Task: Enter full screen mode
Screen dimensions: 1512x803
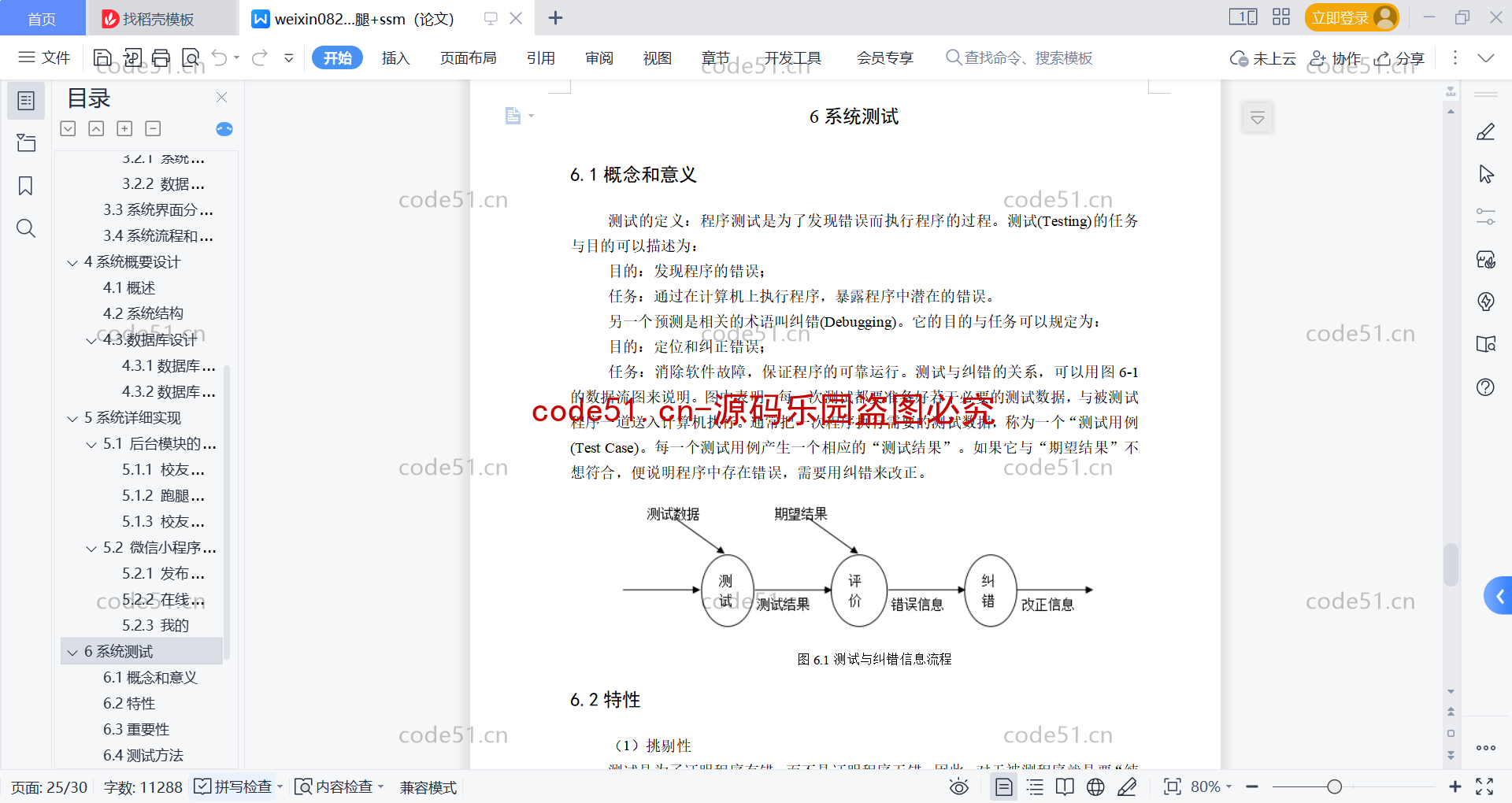Action: pos(1484,786)
